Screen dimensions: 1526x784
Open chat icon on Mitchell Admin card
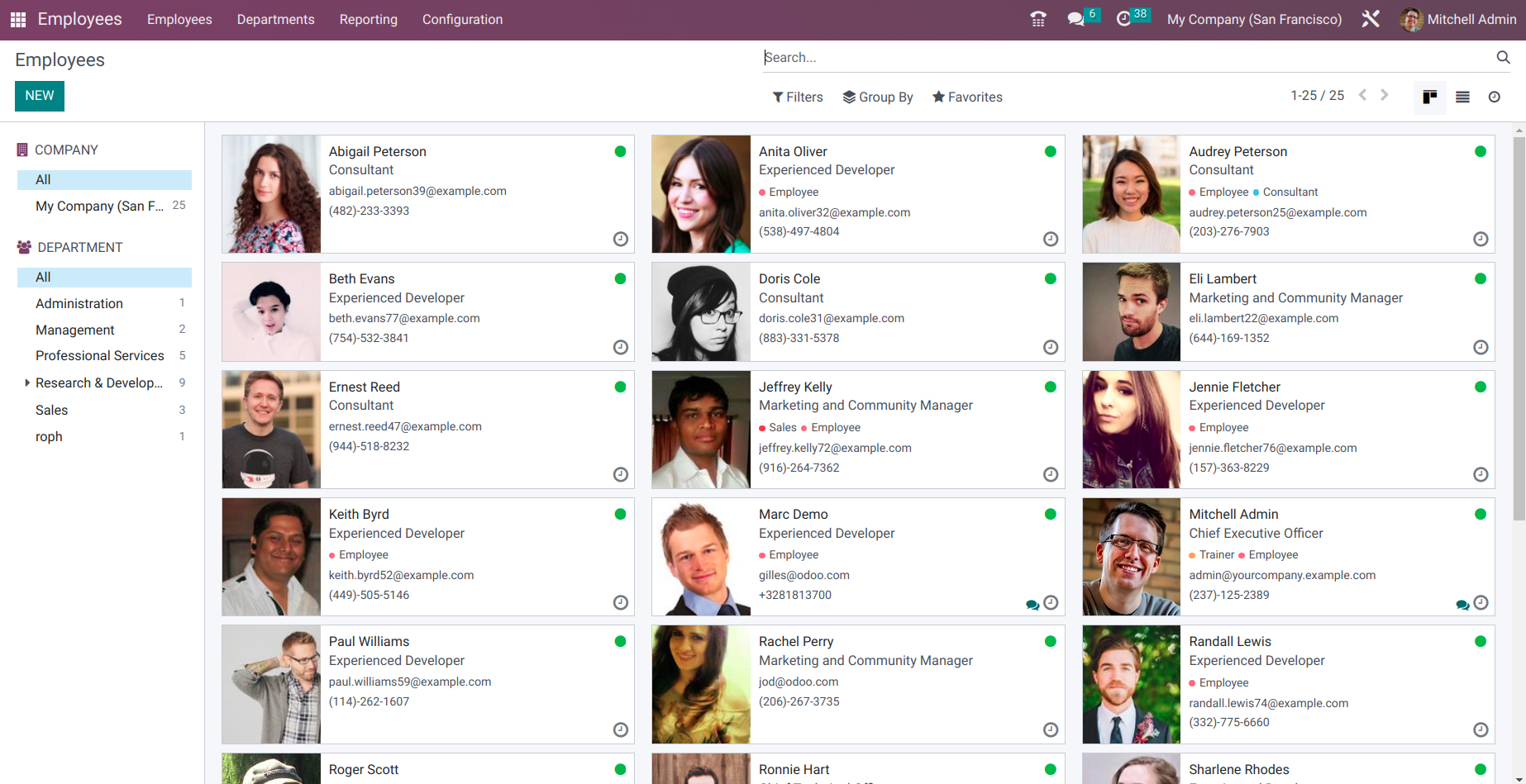pos(1462,605)
